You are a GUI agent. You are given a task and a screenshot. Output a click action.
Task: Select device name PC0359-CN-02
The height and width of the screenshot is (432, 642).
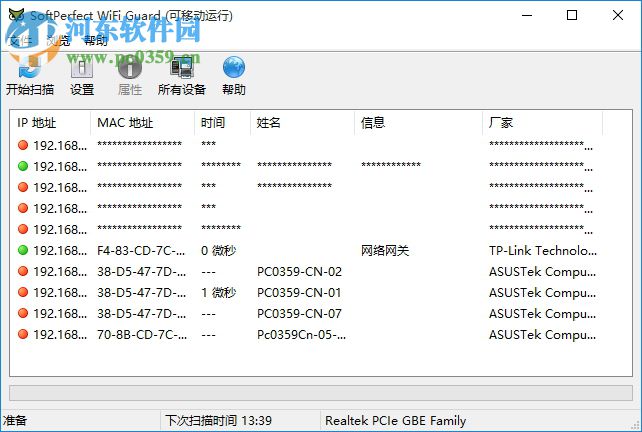299,271
